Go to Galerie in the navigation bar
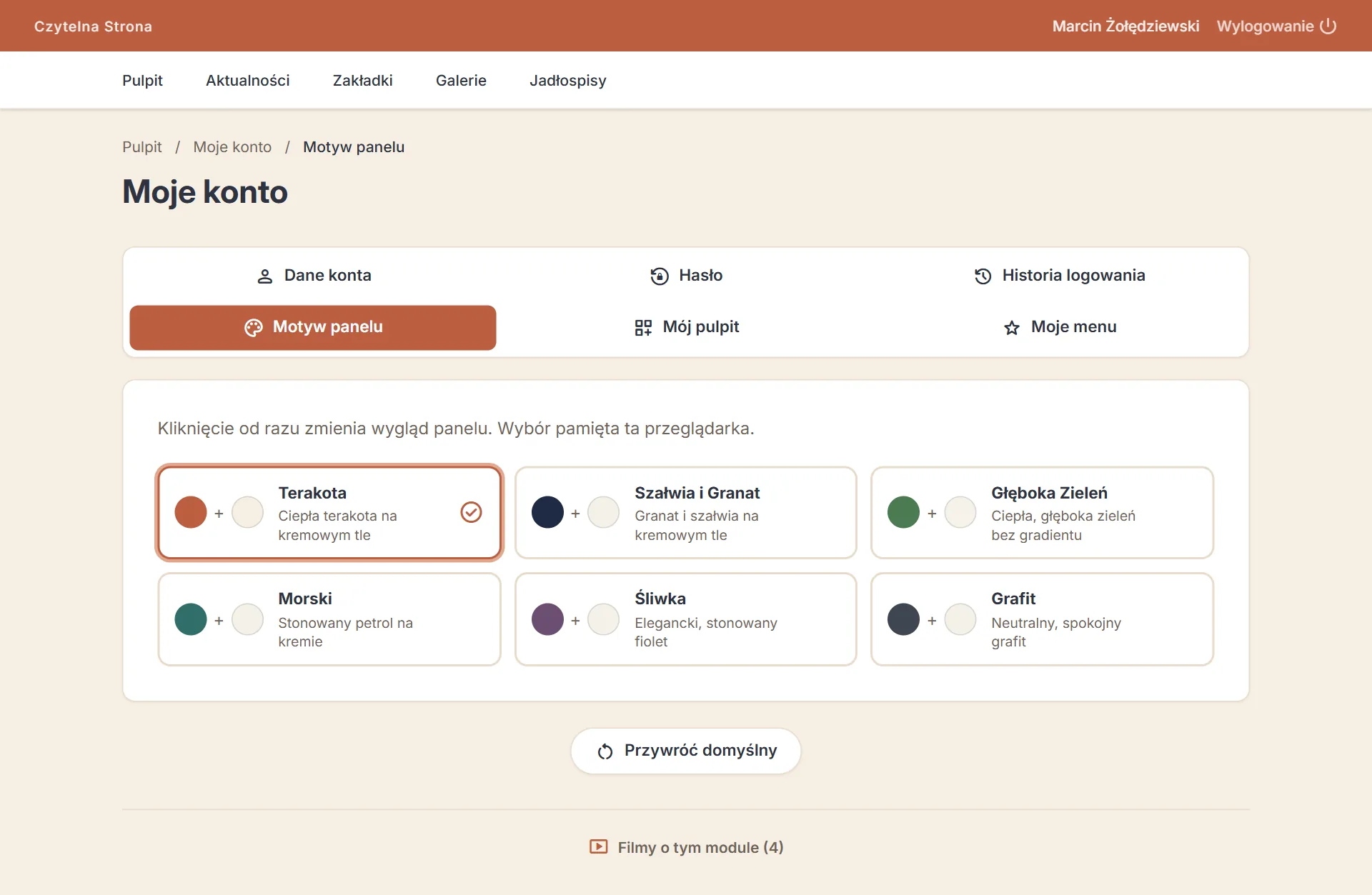 point(461,81)
